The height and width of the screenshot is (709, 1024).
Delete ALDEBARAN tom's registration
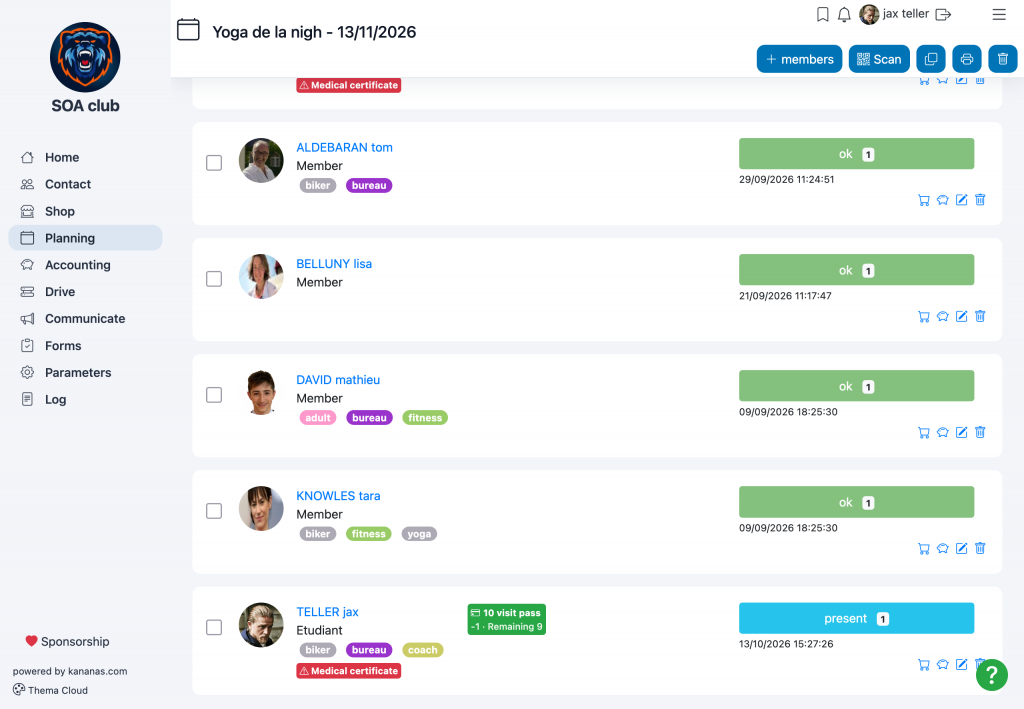(980, 200)
